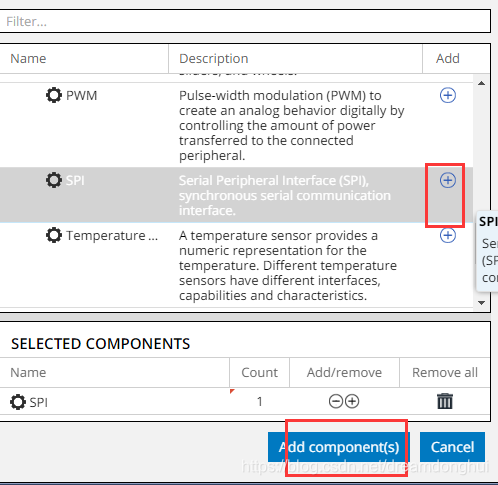Cancel the component dialog
Image resolution: width=498 pixels, height=485 pixels.
(x=452, y=447)
